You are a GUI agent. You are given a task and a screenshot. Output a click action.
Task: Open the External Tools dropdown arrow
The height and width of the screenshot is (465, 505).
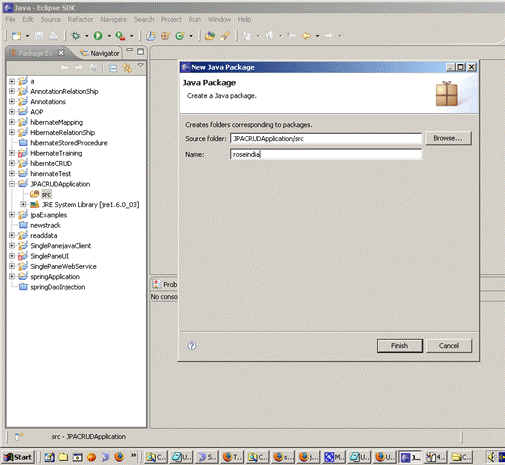pyautogui.click(x=131, y=36)
